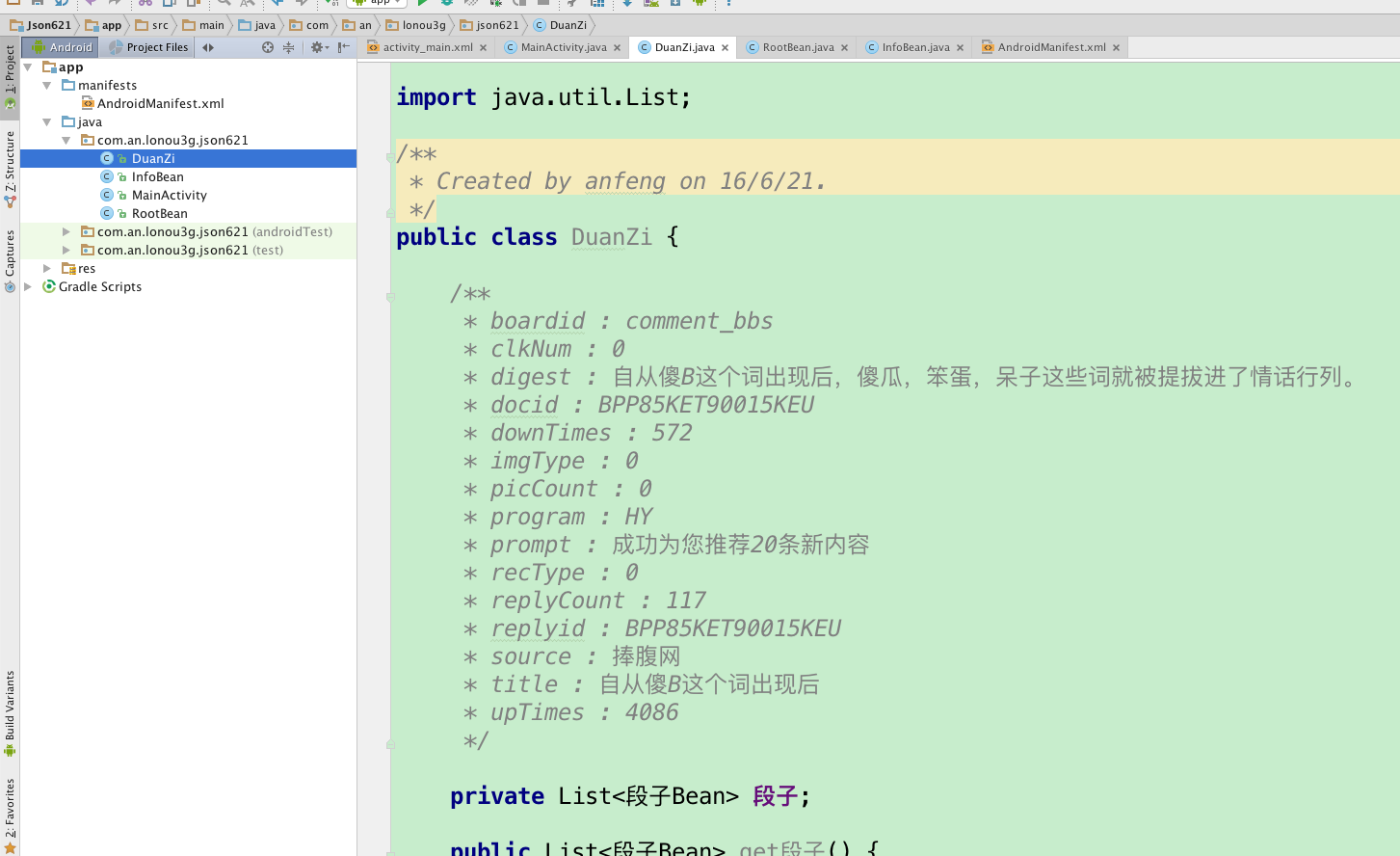Select AndroidManifest.xml in the project tree
Screen dimensions: 1400x856
point(160,104)
